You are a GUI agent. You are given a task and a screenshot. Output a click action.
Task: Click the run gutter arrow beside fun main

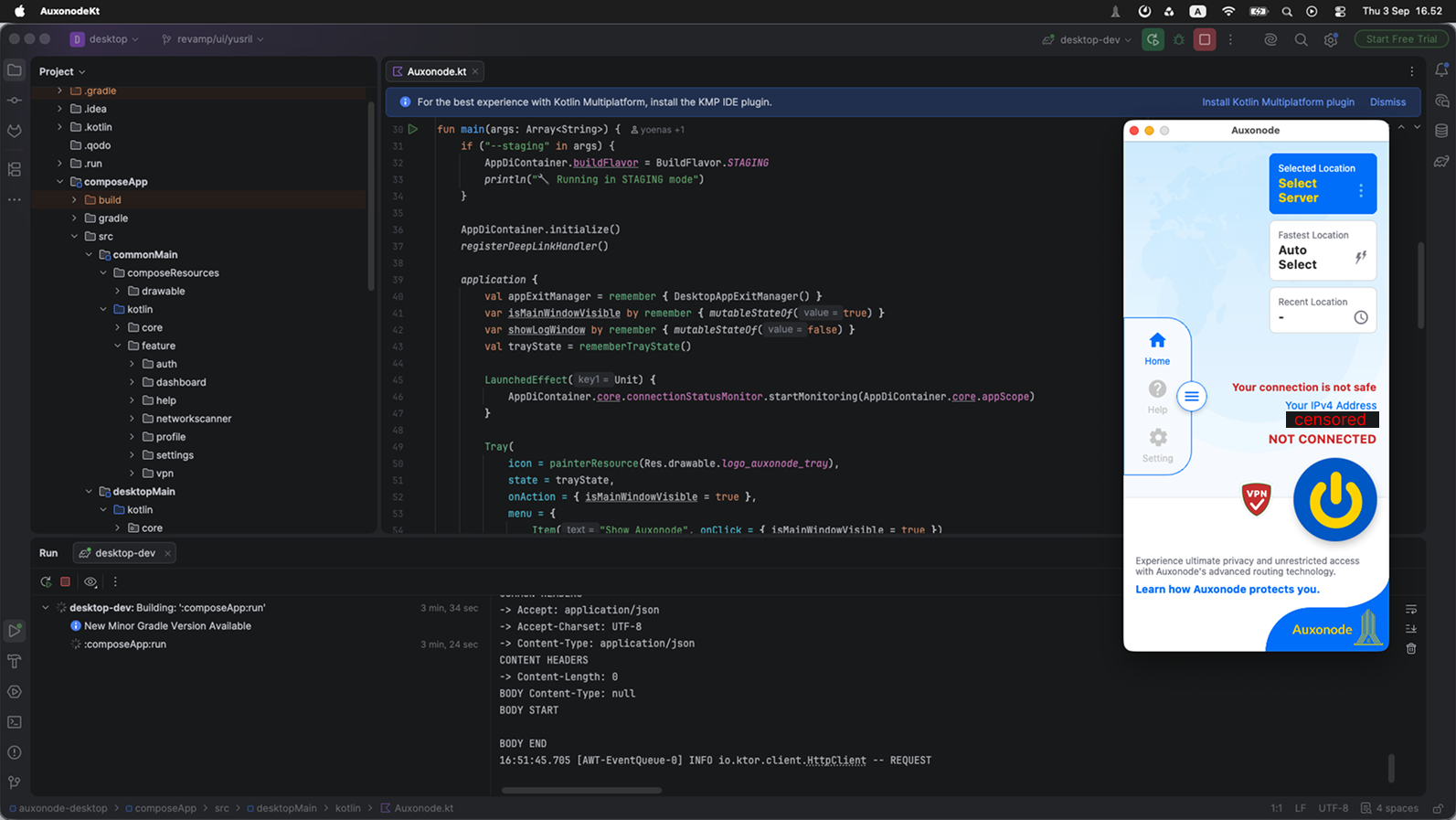(x=413, y=129)
